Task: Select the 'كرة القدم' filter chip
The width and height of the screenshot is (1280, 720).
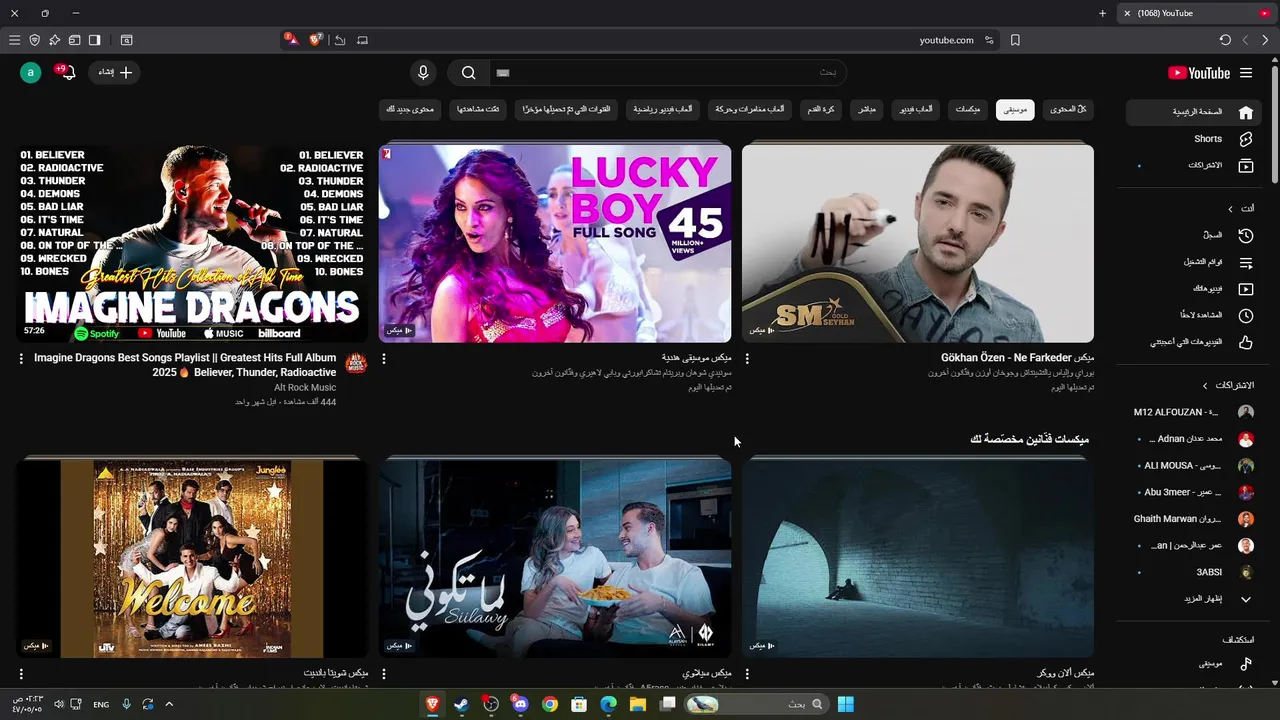Action: (821, 109)
